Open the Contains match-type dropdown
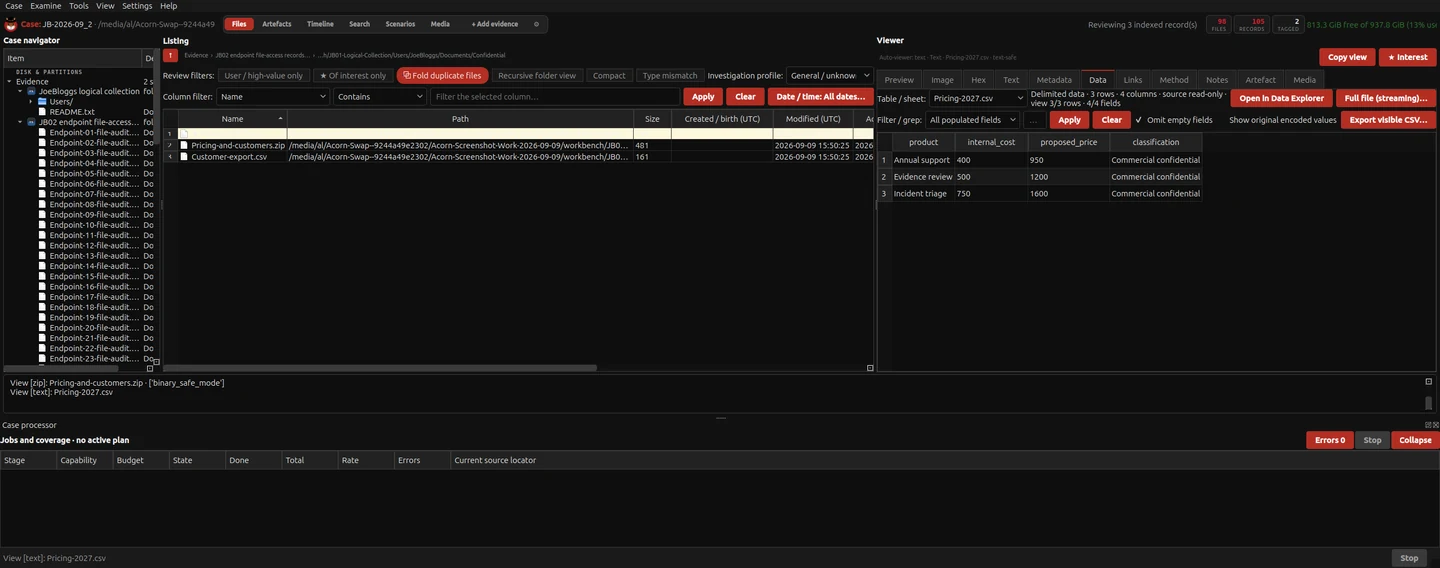This screenshot has width=1440, height=568. 380,97
